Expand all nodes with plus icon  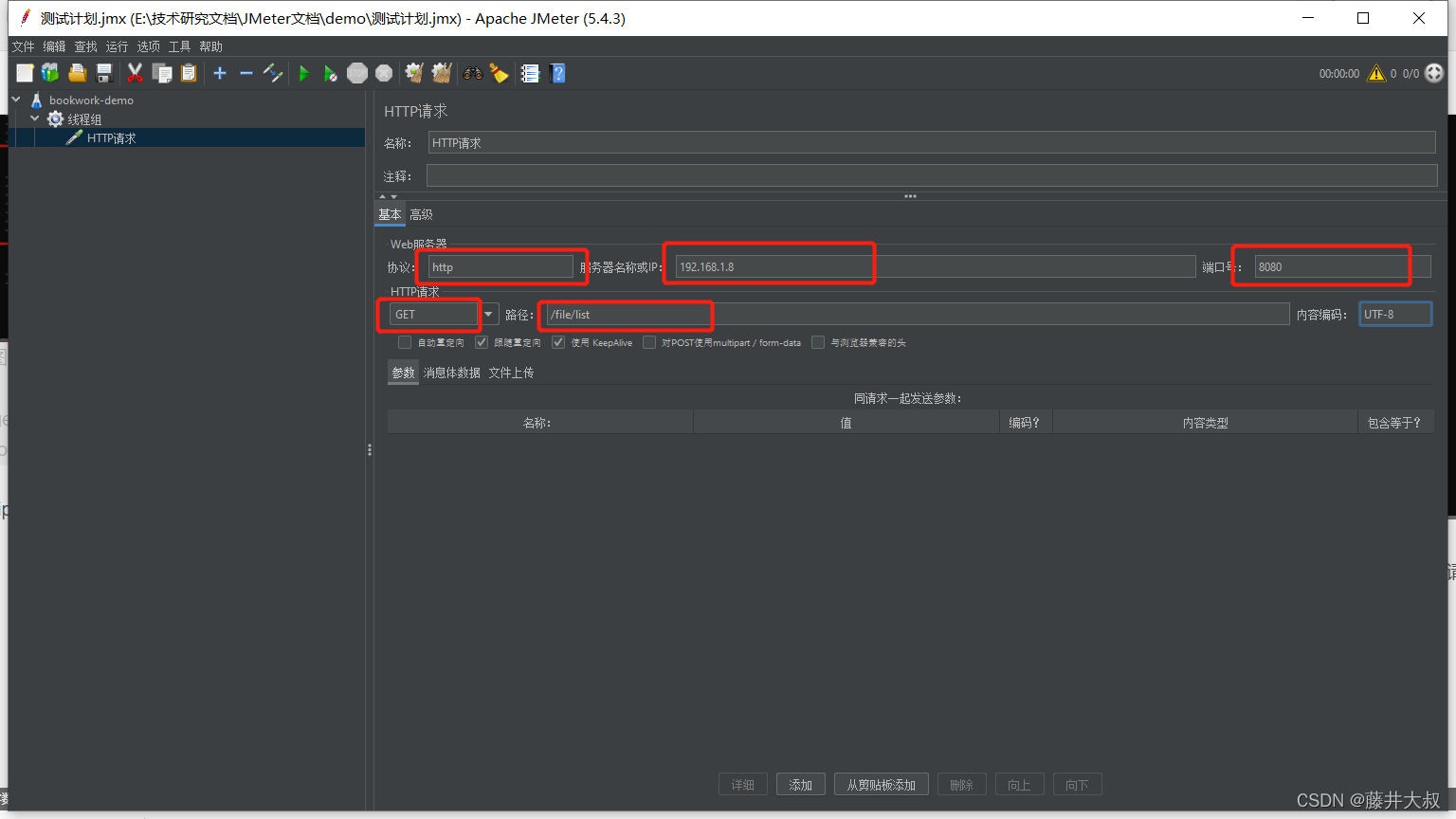pyautogui.click(x=220, y=73)
